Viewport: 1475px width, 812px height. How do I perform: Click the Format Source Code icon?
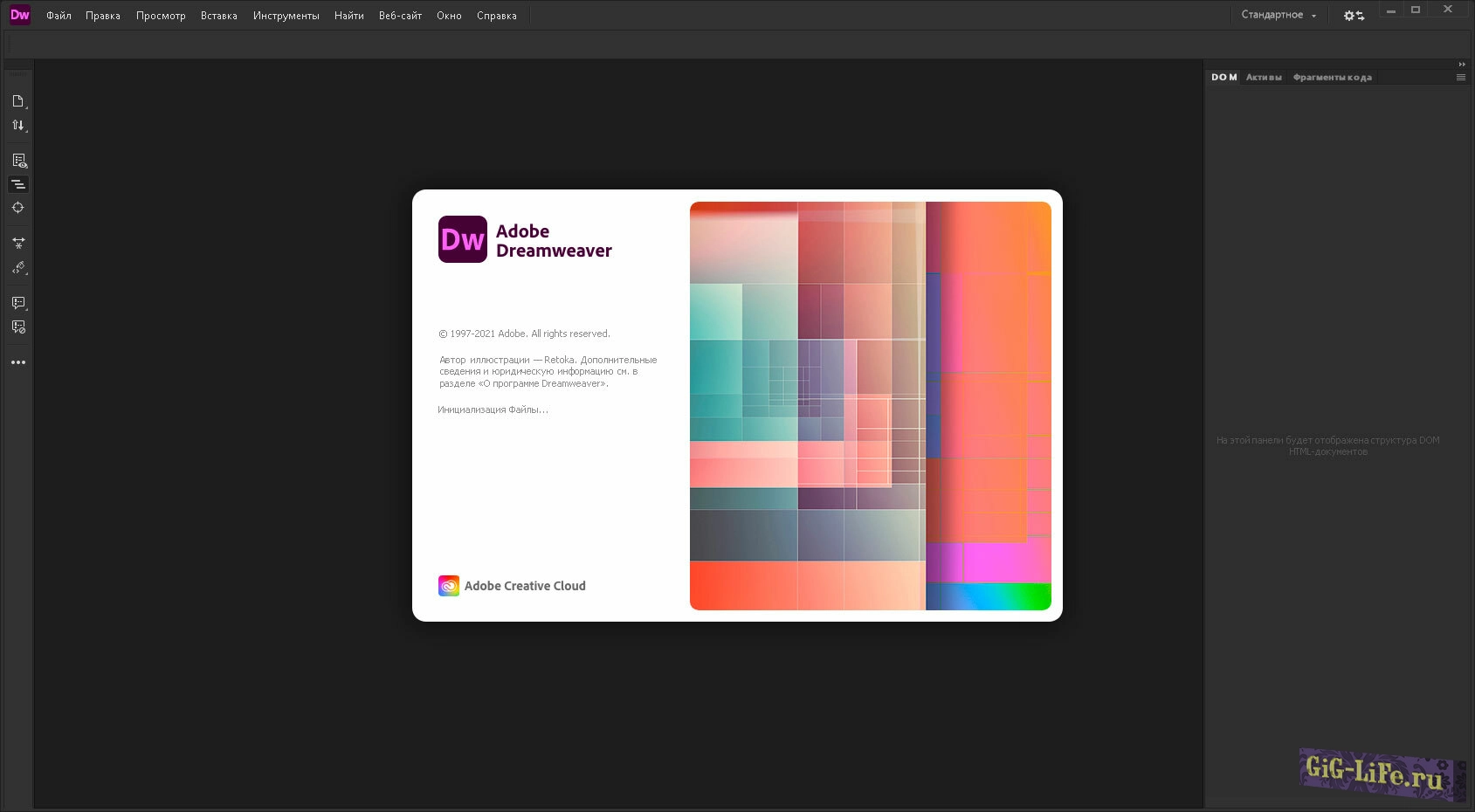click(18, 268)
